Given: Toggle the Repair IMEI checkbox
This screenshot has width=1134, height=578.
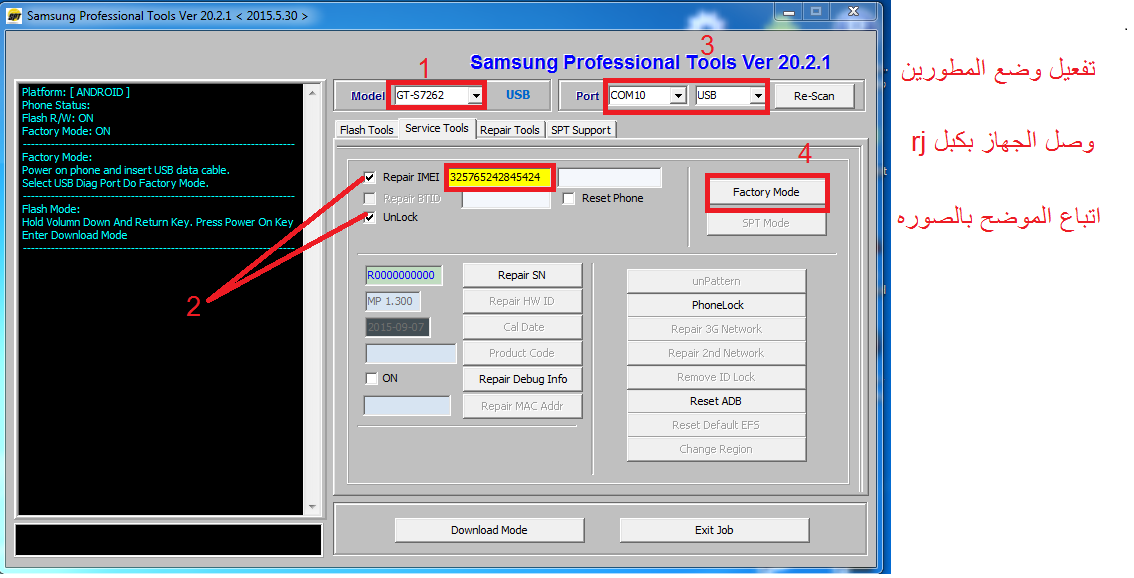Looking at the screenshot, I should tap(370, 177).
